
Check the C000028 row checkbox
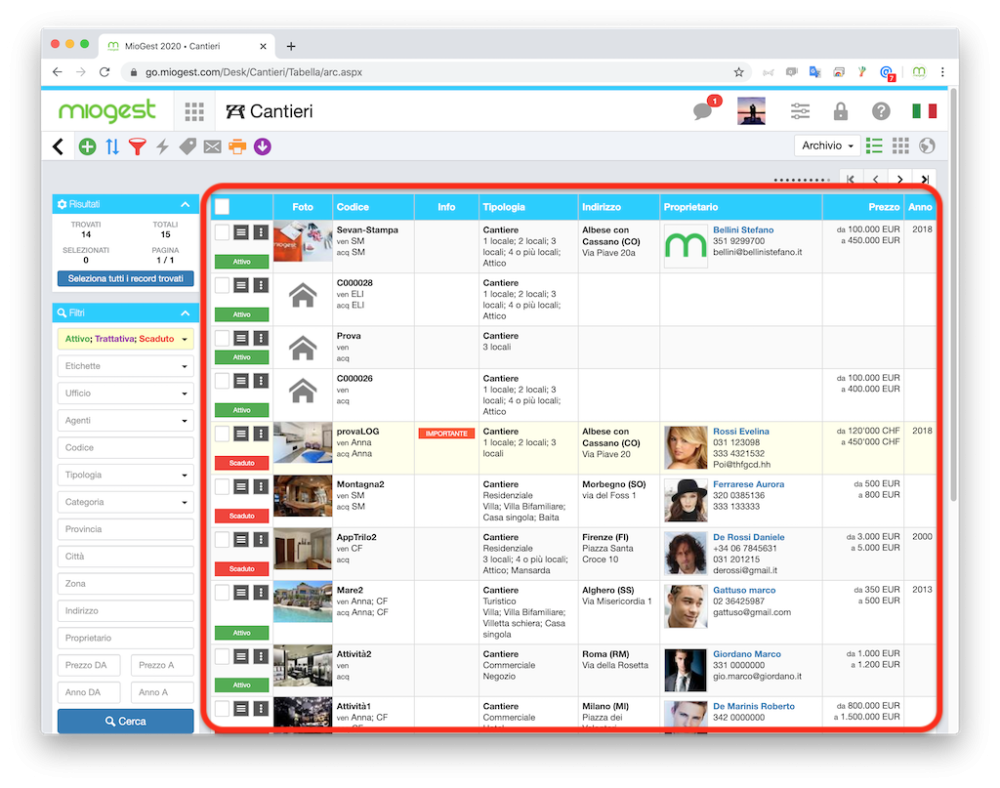click(221, 285)
